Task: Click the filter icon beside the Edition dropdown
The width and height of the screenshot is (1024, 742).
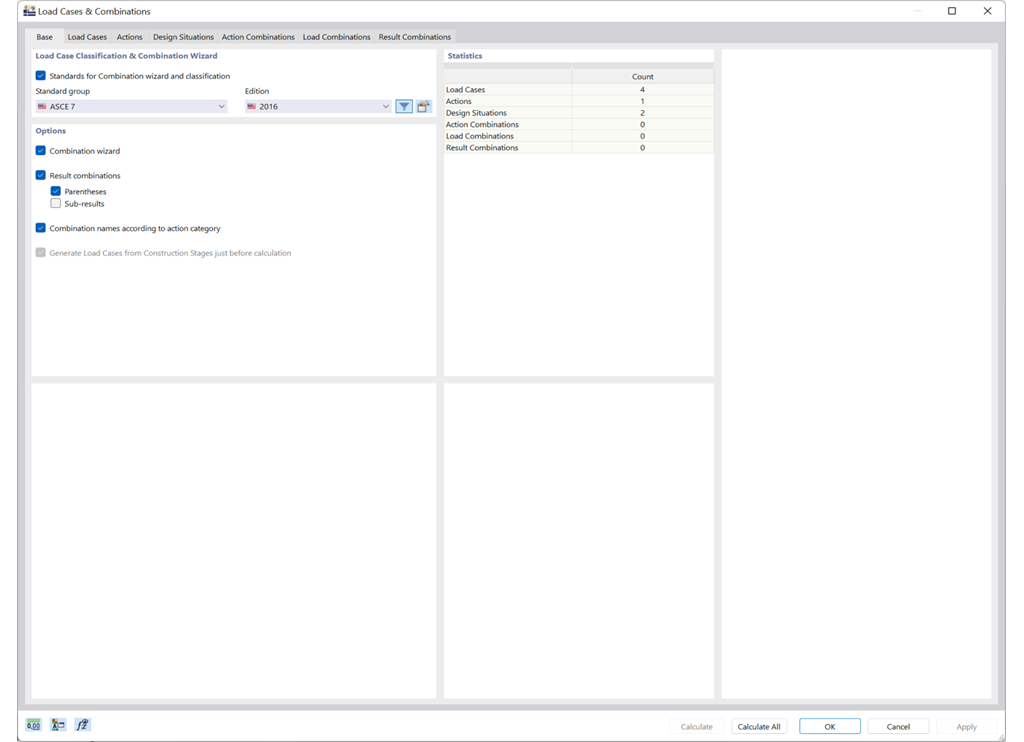Action: point(404,106)
